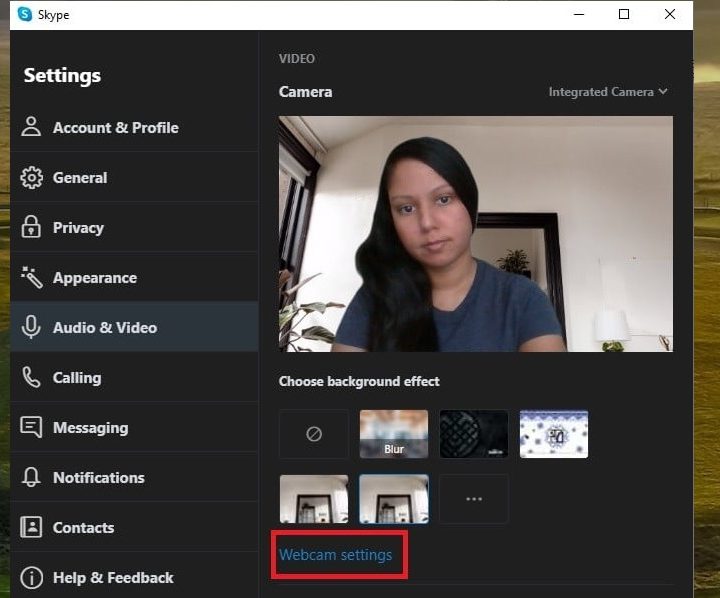Click the Settings heading text

coord(62,76)
